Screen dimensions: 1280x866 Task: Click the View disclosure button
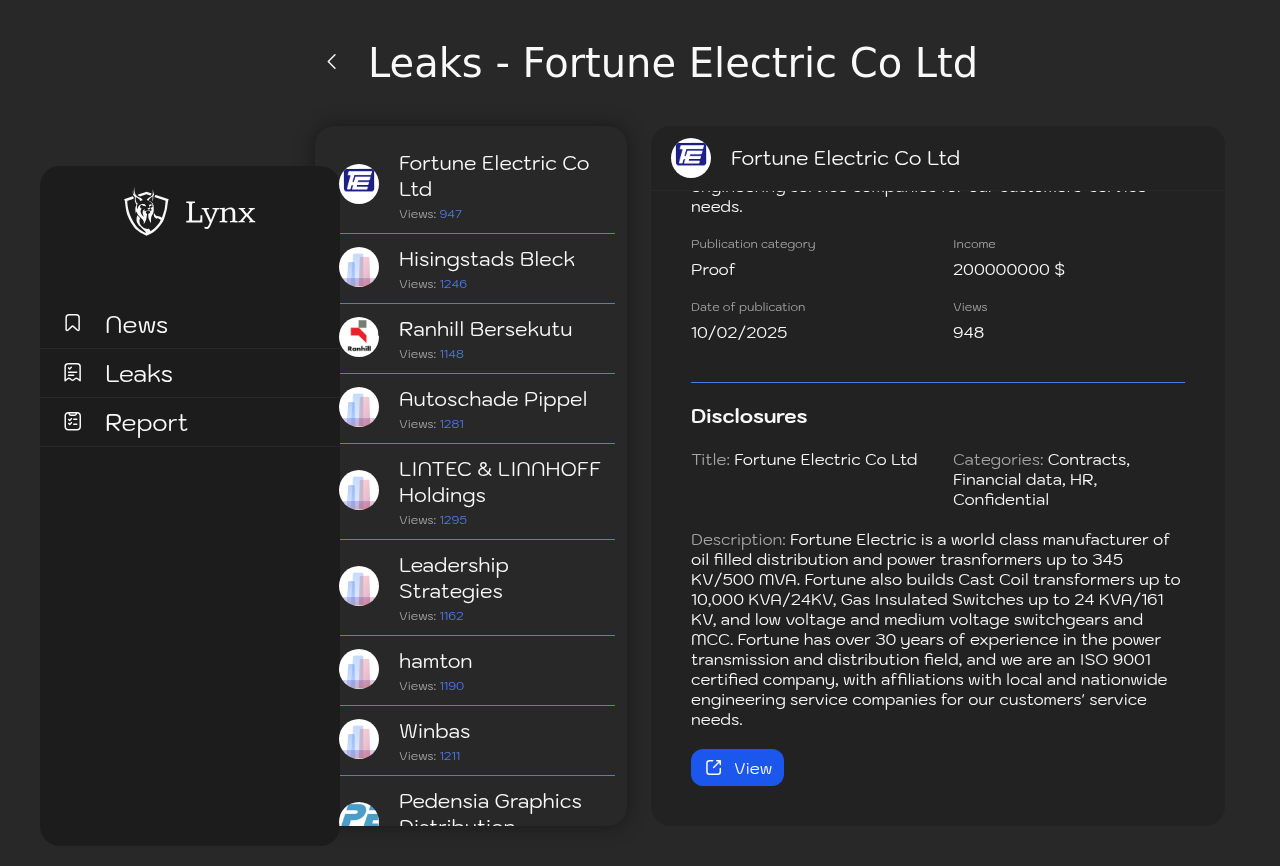pos(737,768)
